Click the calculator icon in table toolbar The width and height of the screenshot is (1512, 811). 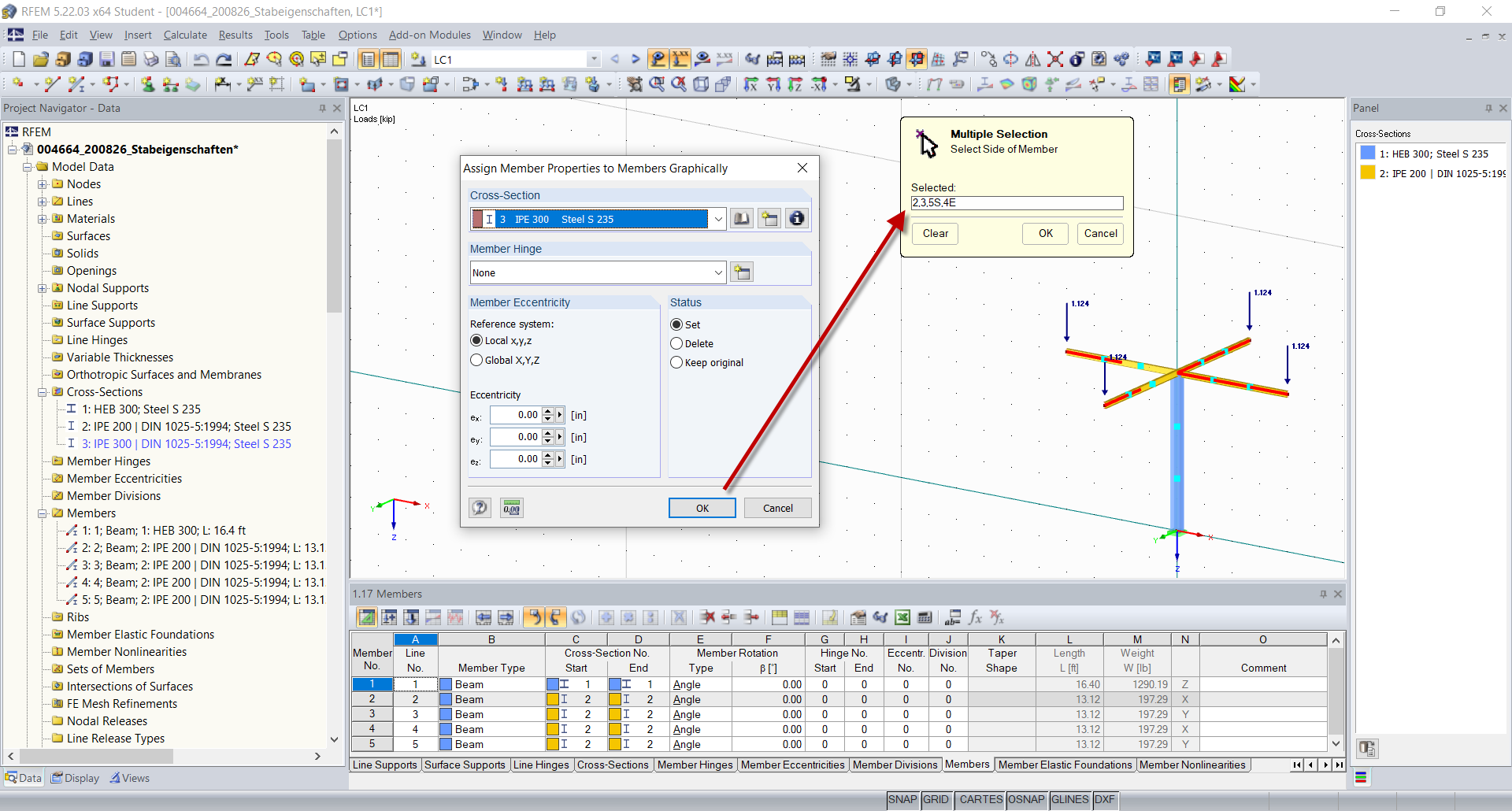pos(925,617)
